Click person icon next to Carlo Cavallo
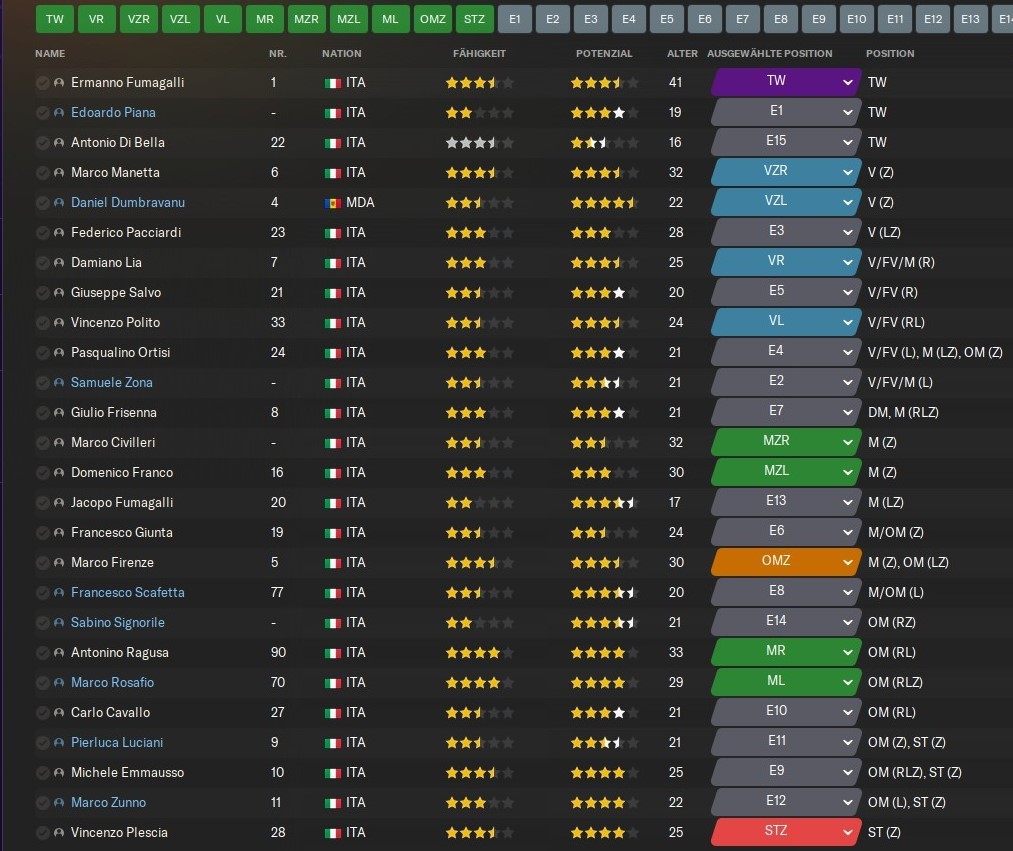 click(x=59, y=713)
